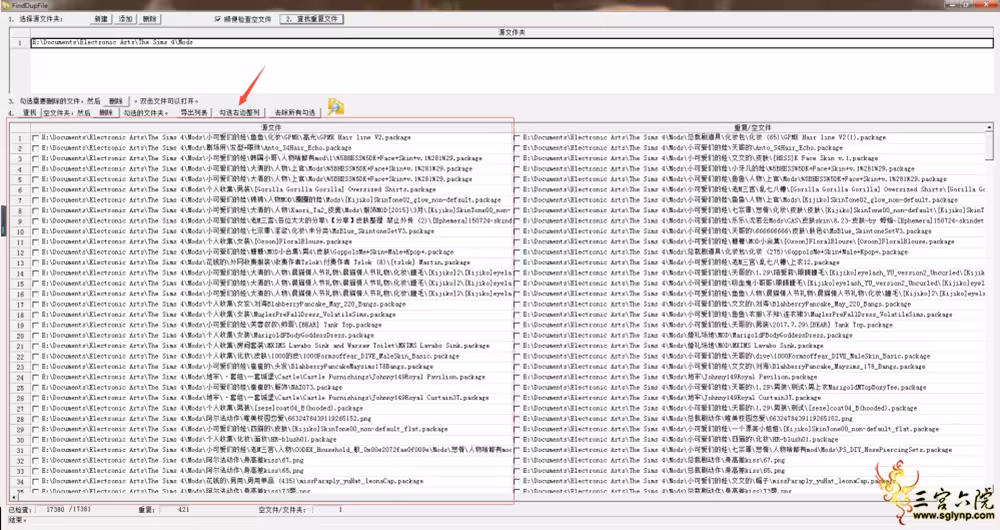The width and height of the screenshot is (1000, 530).
Task: Tick source checkbox for row 30 HK-blush01.package
Action: coord(36,439)
